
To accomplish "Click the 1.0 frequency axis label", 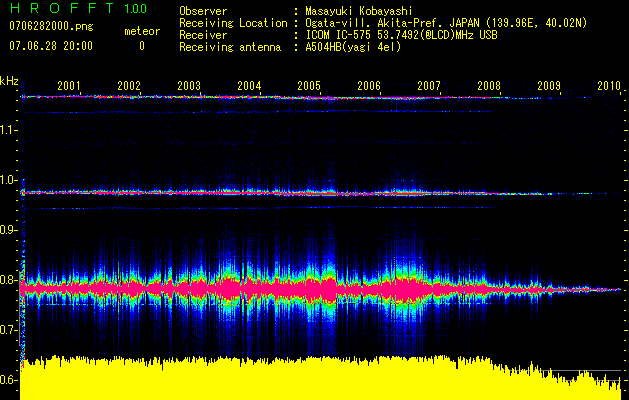I will pos(9,180).
